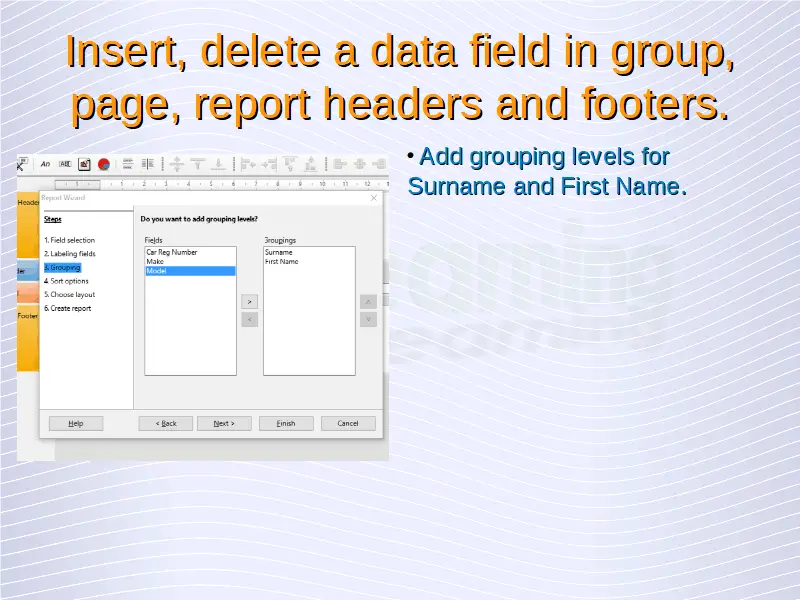800x600 pixels.
Task: Select 'First Name' in the Groupings list
Action: click(x=309, y=261)
